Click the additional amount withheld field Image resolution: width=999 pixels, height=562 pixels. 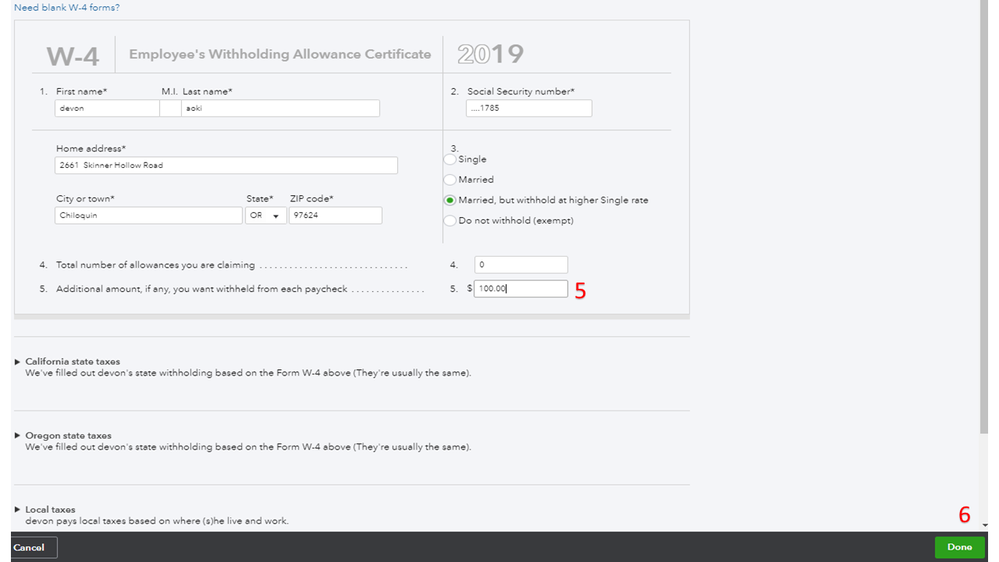point(520,289)
